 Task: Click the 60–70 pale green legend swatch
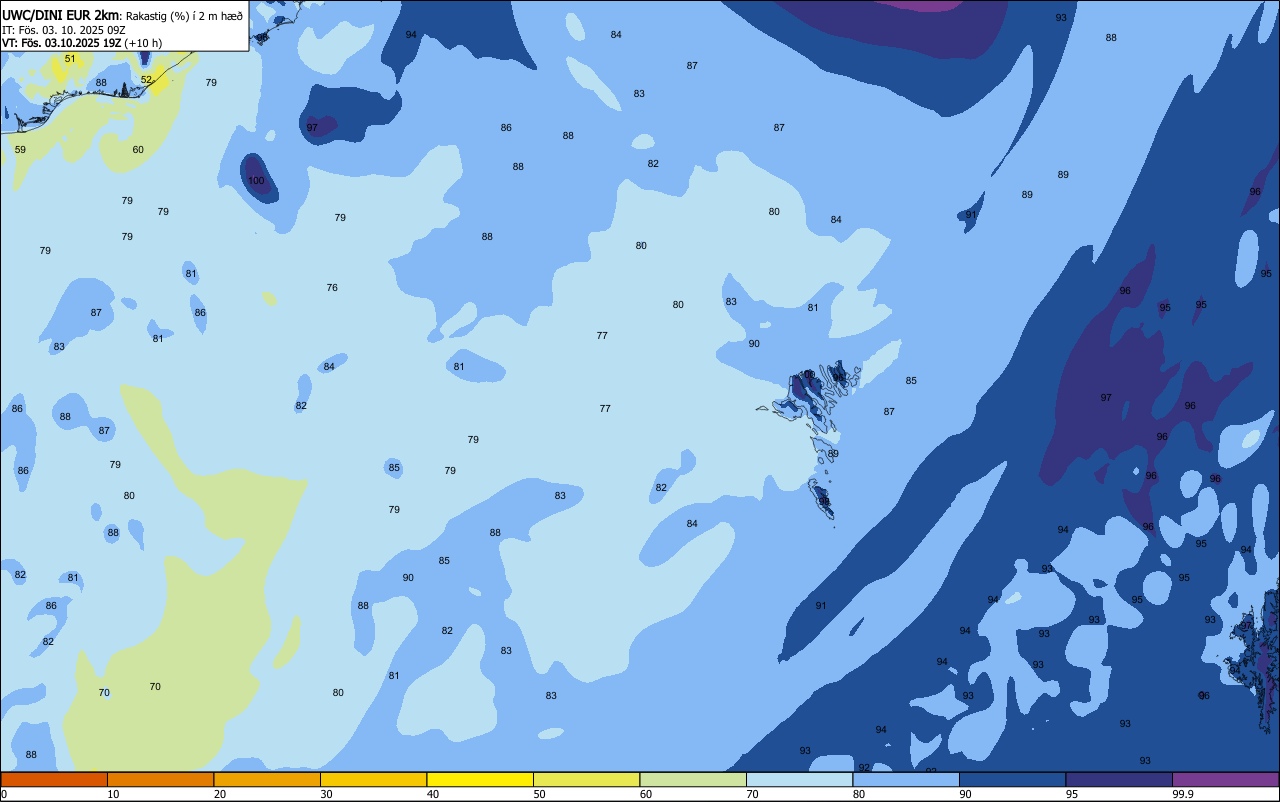(693, 779)
